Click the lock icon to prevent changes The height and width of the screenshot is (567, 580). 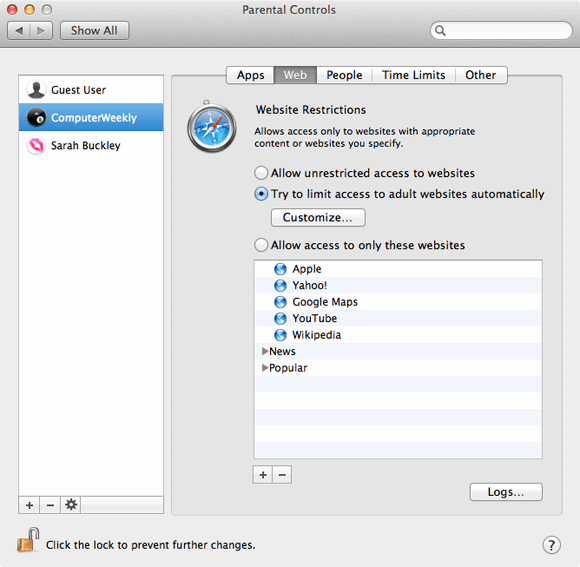[28, 540]
